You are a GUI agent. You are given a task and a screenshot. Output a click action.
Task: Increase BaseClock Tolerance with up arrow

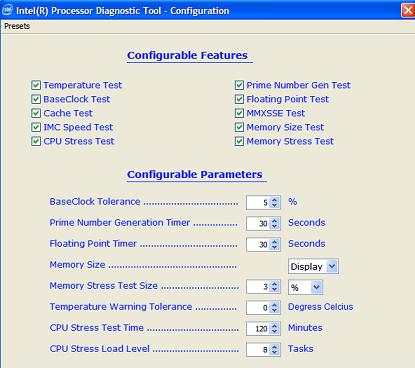[274, 199]
